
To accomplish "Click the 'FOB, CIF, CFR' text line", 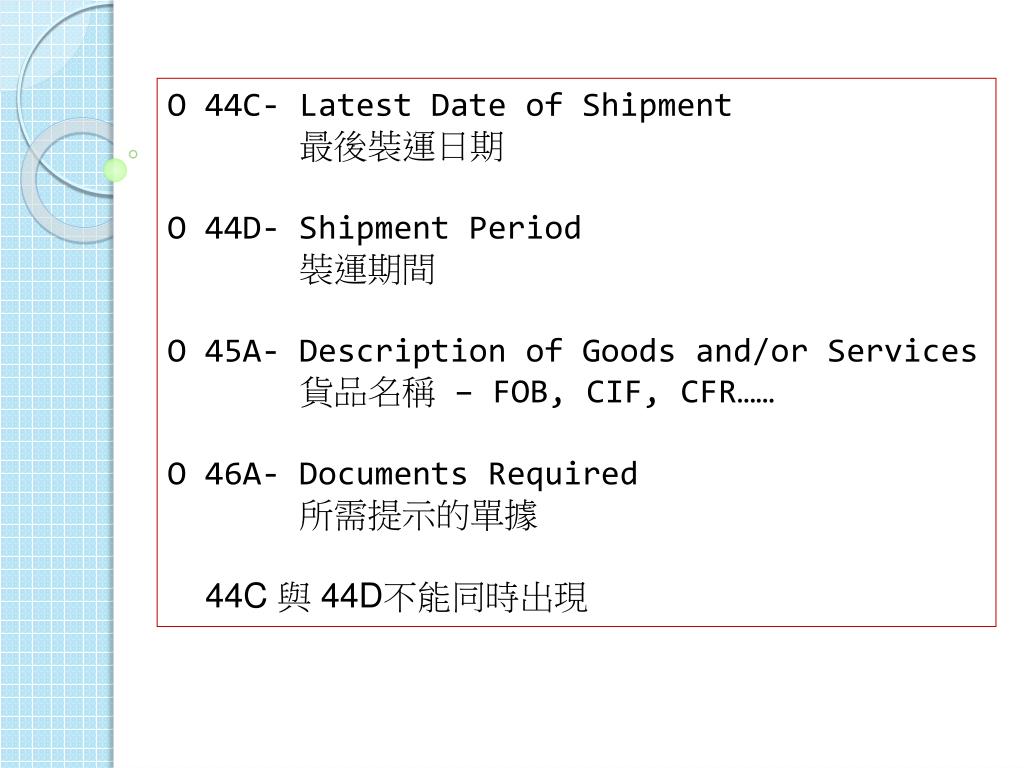I will coord(633,392).
